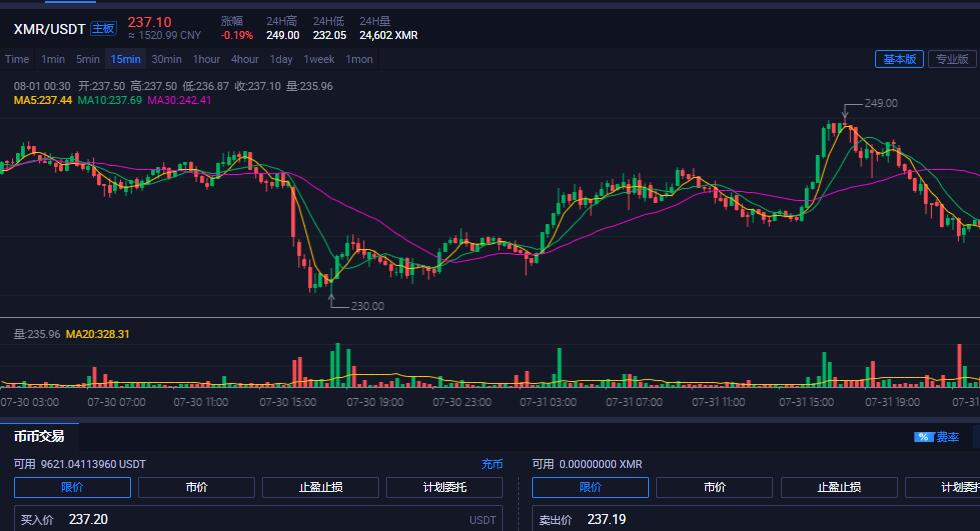Switch to the Time line chart
Screen dimensions: 980x531
(x=17, y=59)
